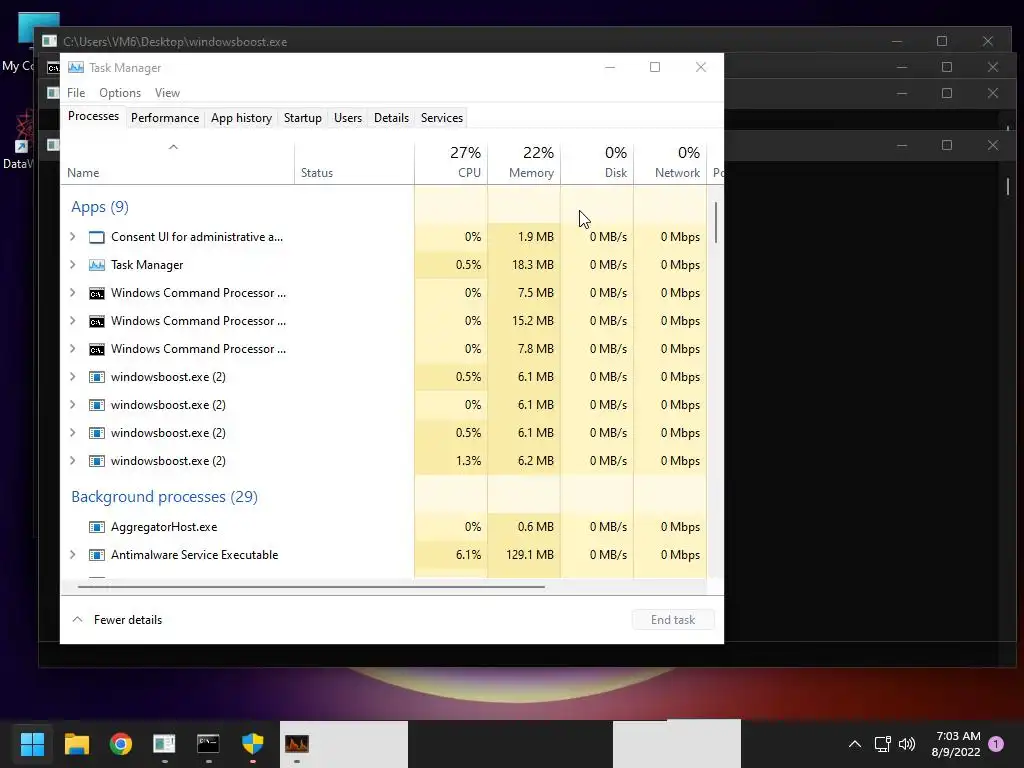This screenshot has width=1024, height=768.
Task: Switch to the Services tab
Action: point(441,118)
